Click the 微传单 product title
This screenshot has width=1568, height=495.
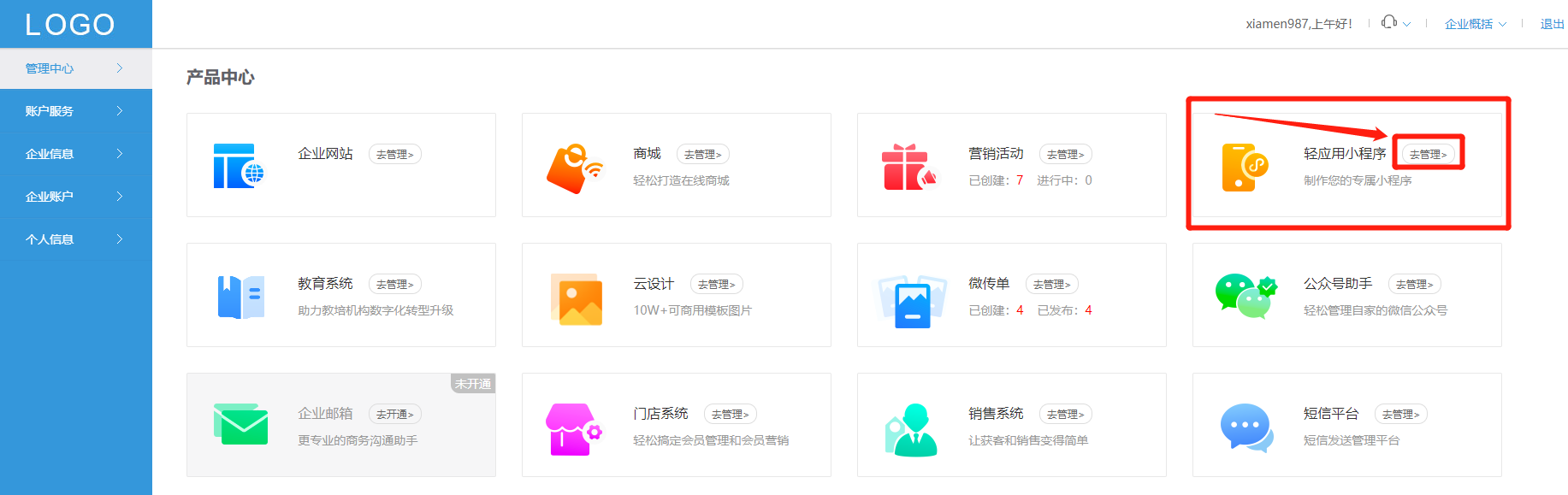tap(989, 284)
